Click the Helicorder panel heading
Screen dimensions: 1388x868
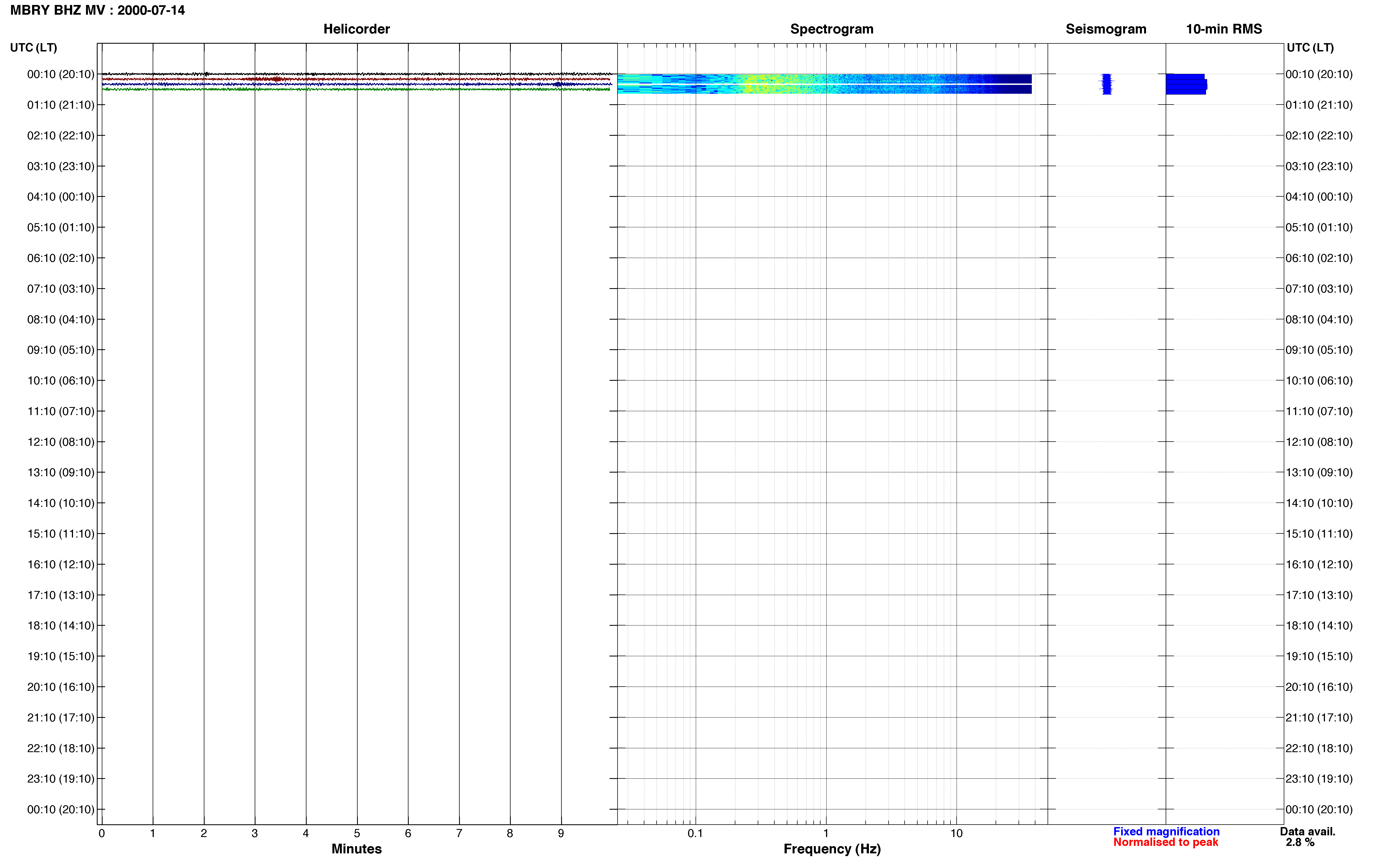pos(356,29)
